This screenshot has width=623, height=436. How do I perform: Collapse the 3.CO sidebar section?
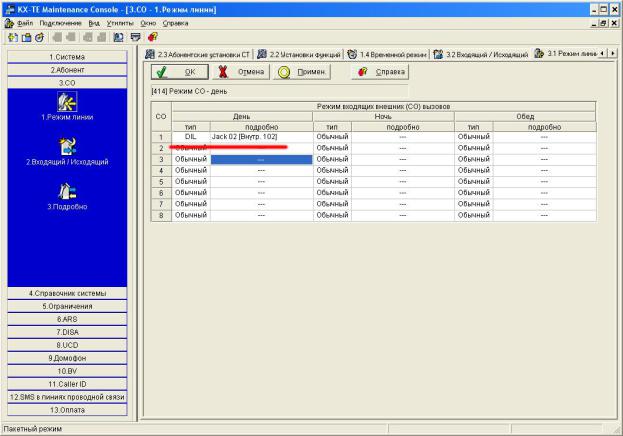(x=67, y=83)
